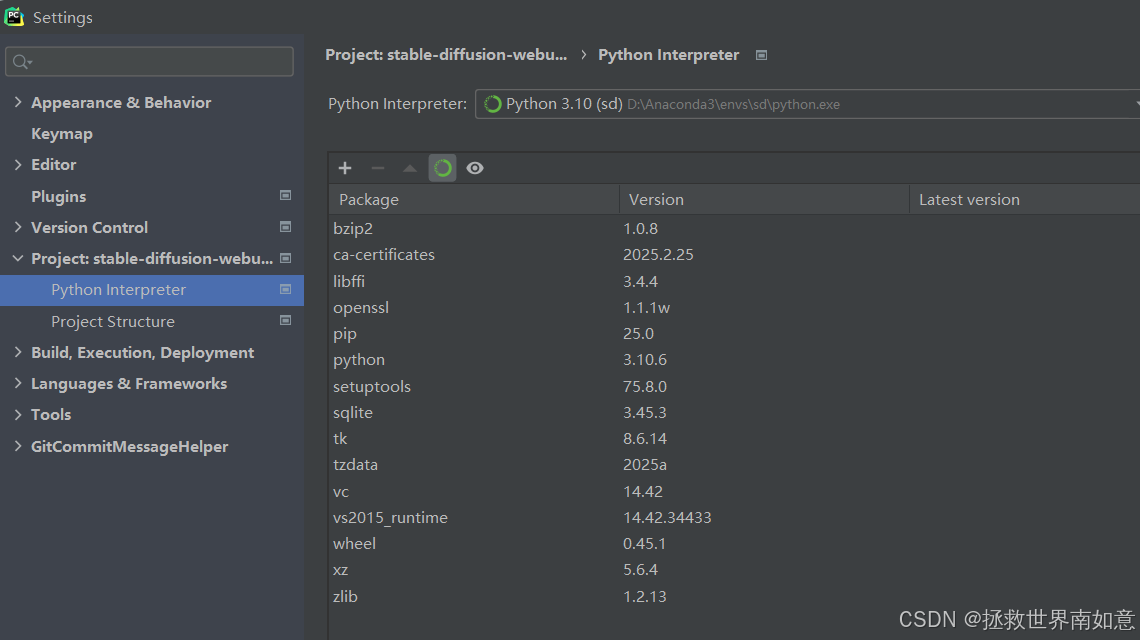The height and width of the screenshot is (640, 1140).
Task: Expand Appearance & Behavior section
Action: pos(18,103)
